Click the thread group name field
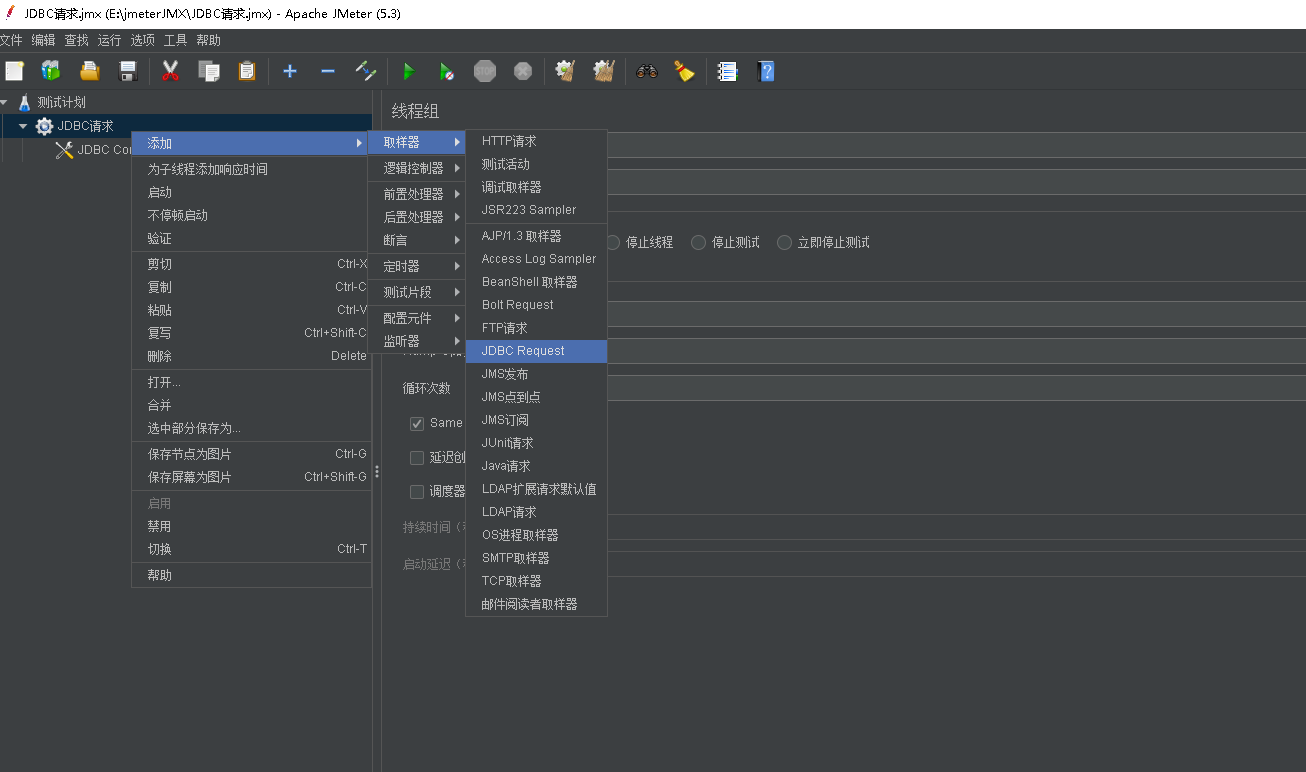The width and height of the screenshot is (1306, 772). pyautogui.click(x=955, y=145)
